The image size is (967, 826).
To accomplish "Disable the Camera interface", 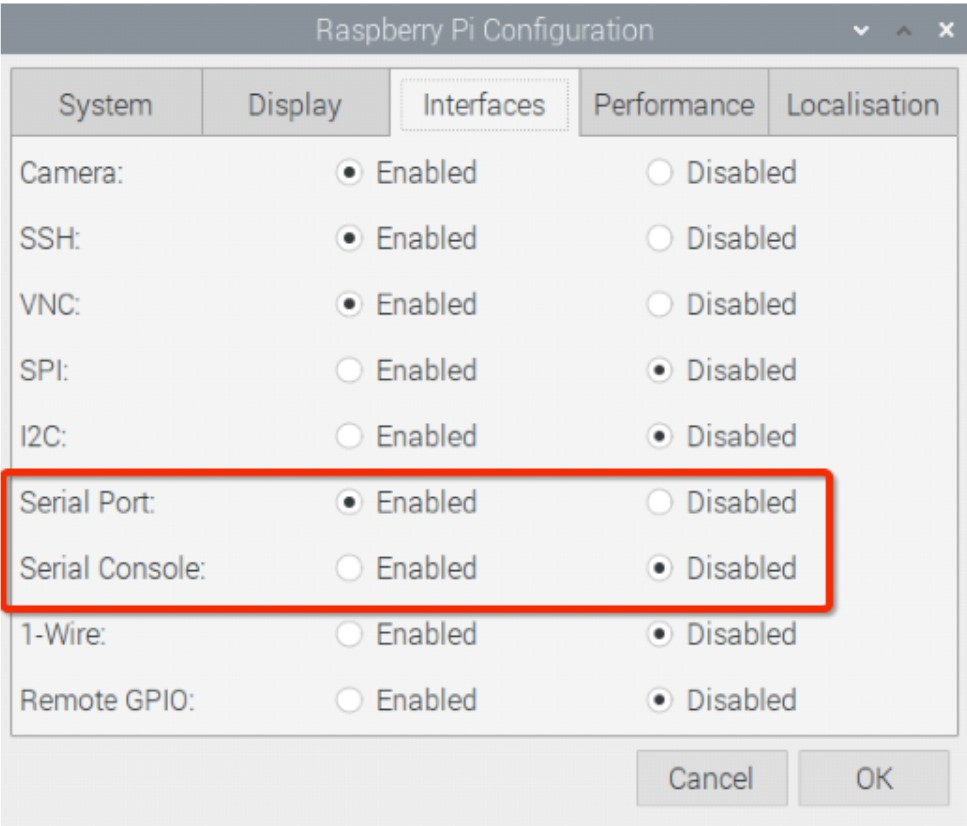I will point(659,172).
